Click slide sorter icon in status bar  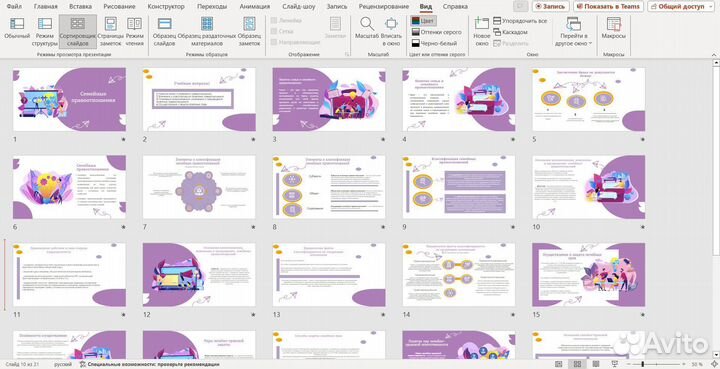pos(577,364)
